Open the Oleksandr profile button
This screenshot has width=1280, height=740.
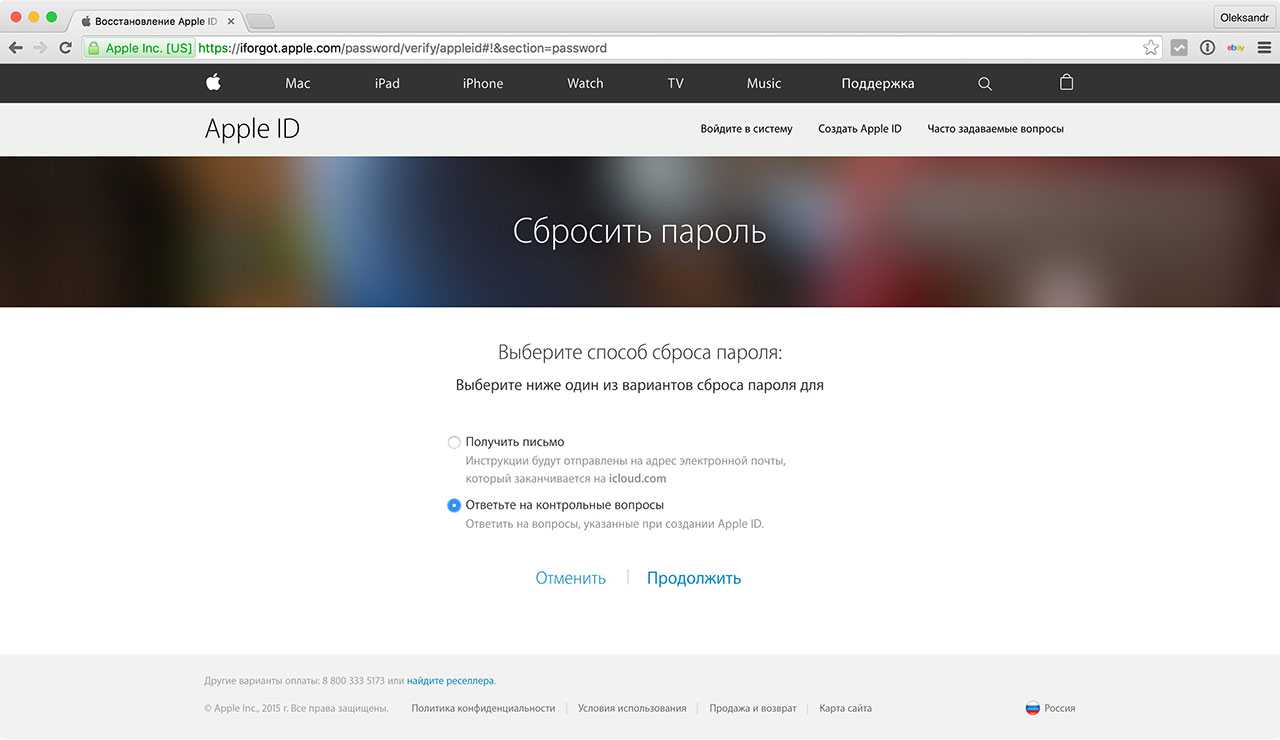(x=1243, y=17)
